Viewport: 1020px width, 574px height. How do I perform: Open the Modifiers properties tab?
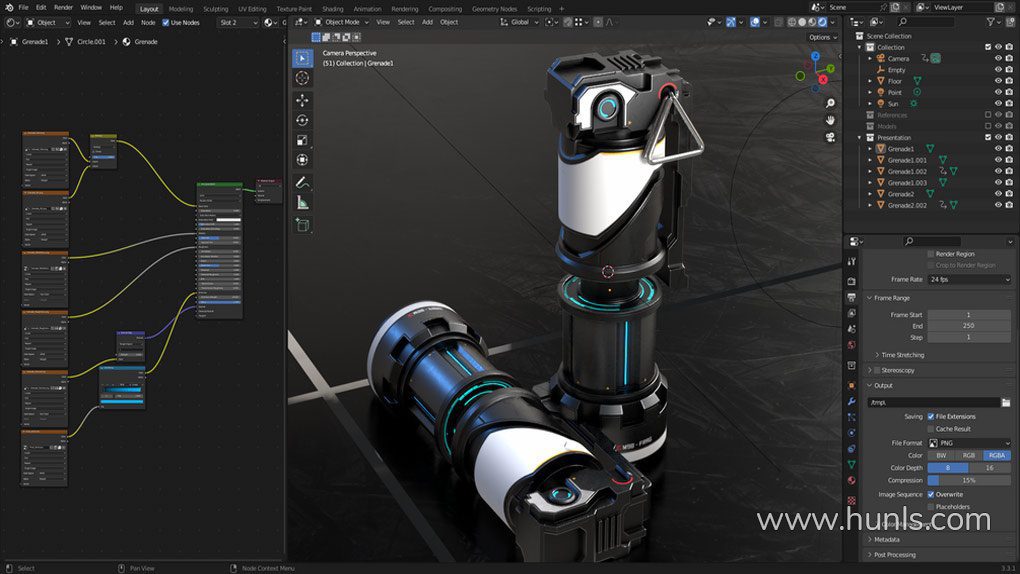(x=852, y=402)
